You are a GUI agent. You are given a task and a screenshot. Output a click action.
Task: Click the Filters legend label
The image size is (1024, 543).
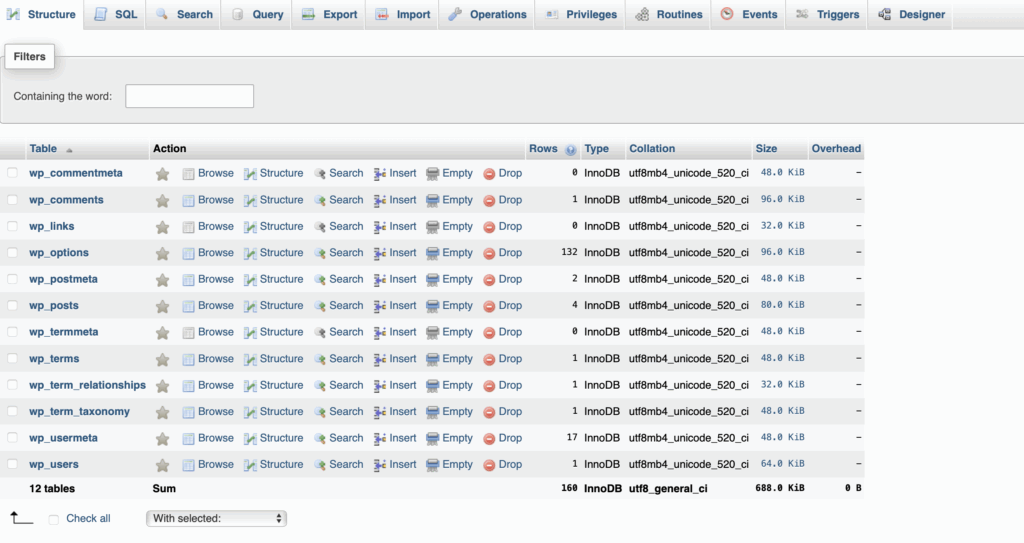[x=29, y=57]
